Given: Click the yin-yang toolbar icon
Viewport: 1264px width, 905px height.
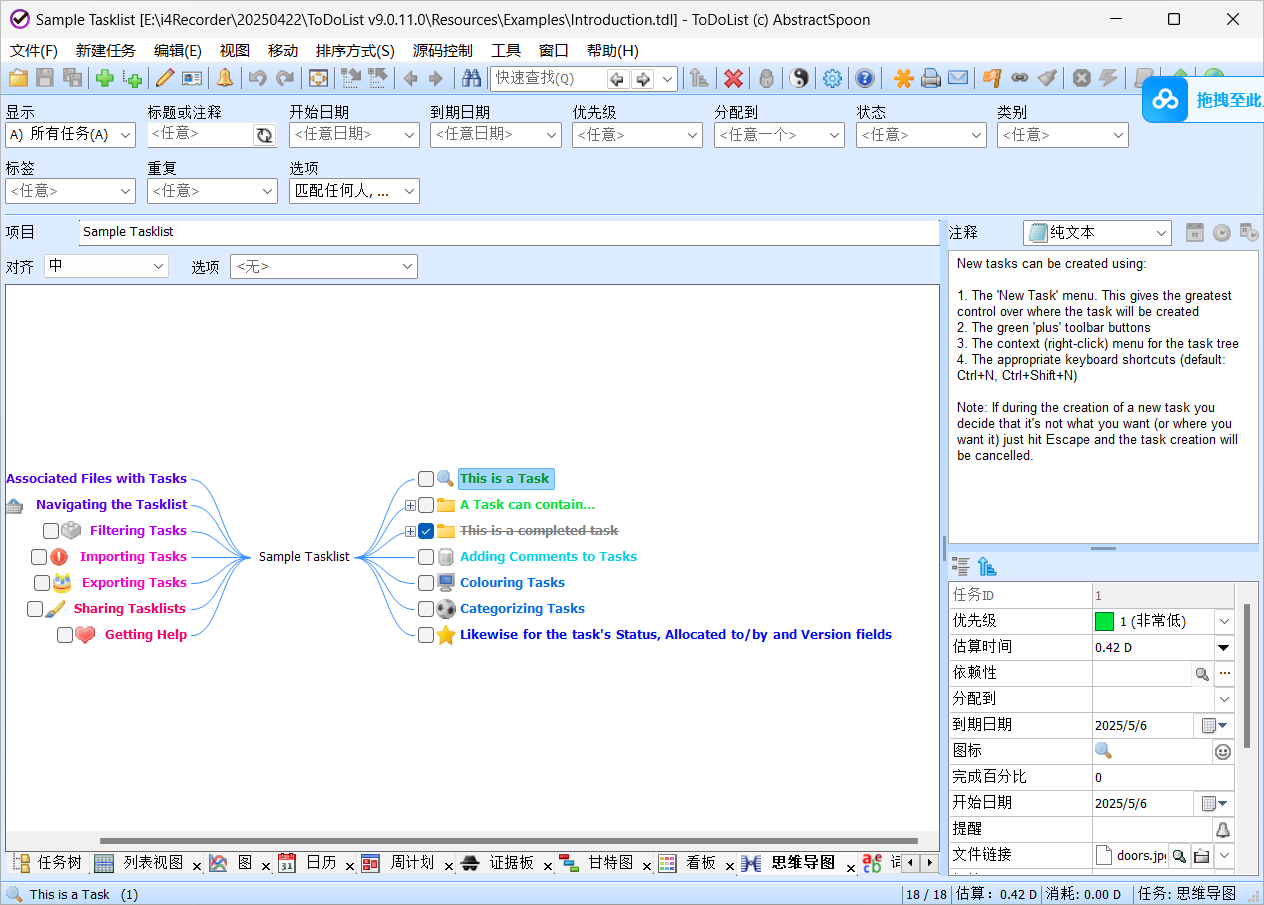Looking at the screenshot, I should [x=799, y=78].
